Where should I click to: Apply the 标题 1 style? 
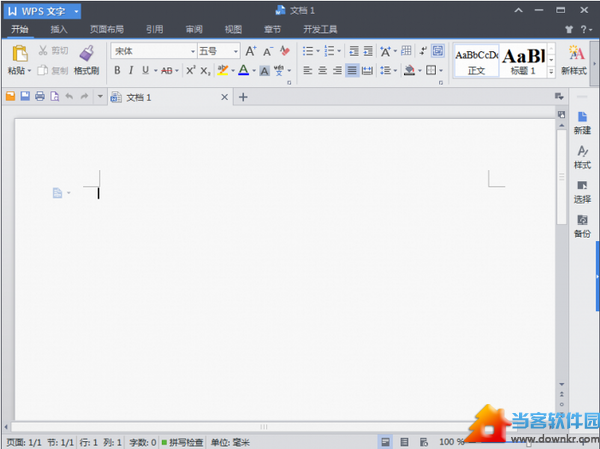pyautogui.click(x=523, y=61)
